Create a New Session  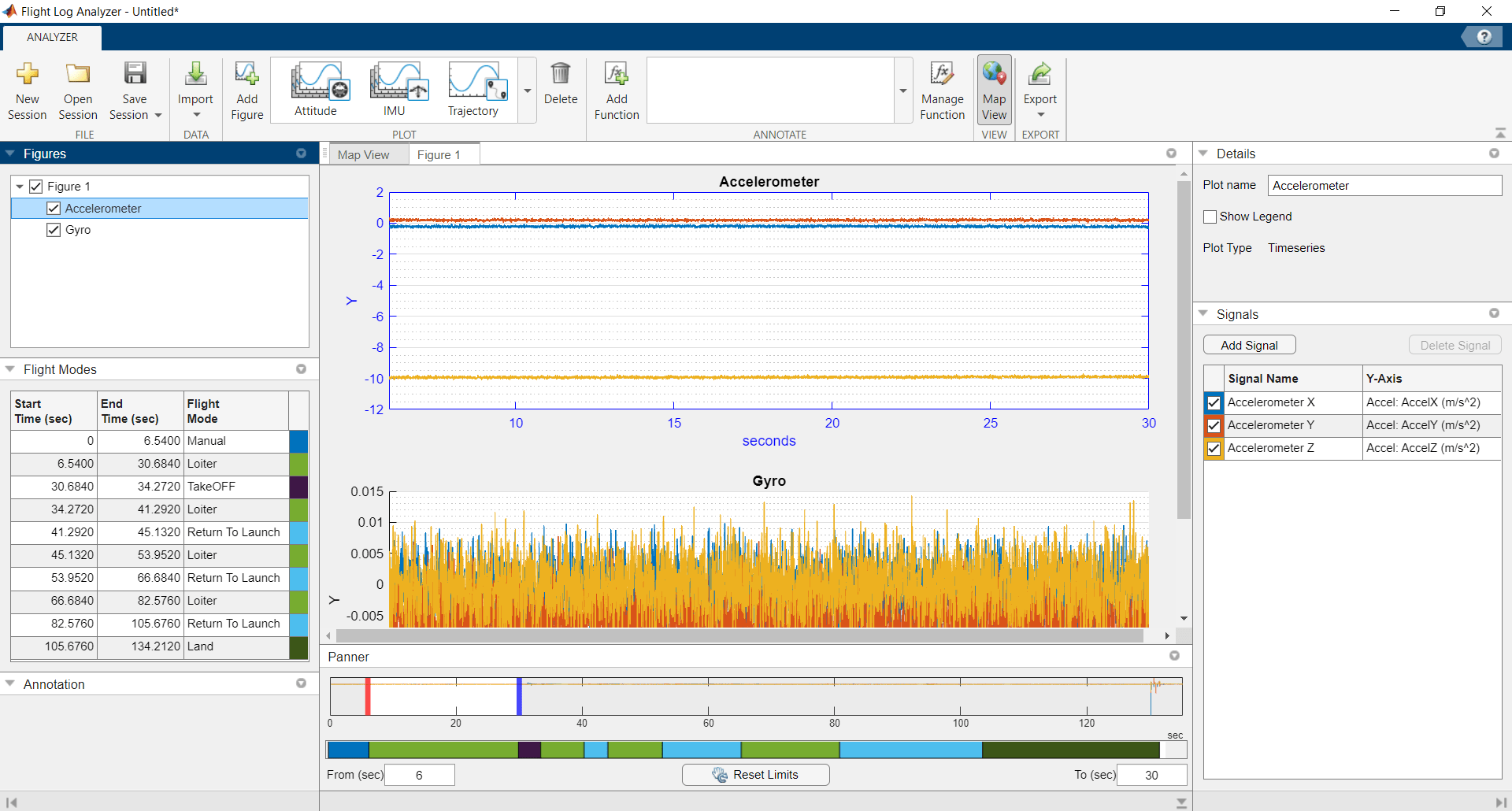tap(27, 91)
